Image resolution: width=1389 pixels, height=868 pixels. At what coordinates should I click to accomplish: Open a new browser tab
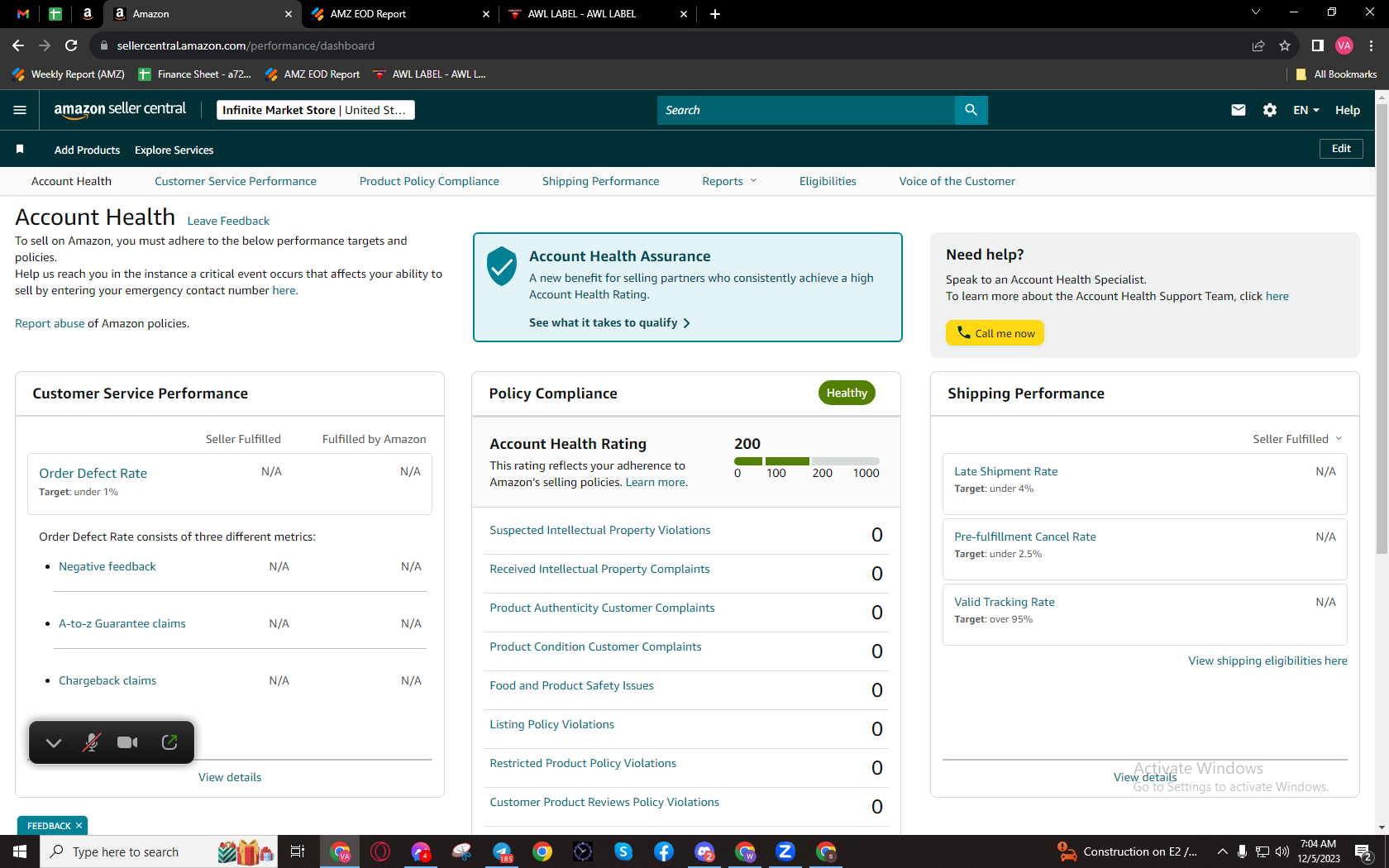click(x=715, y=14)
